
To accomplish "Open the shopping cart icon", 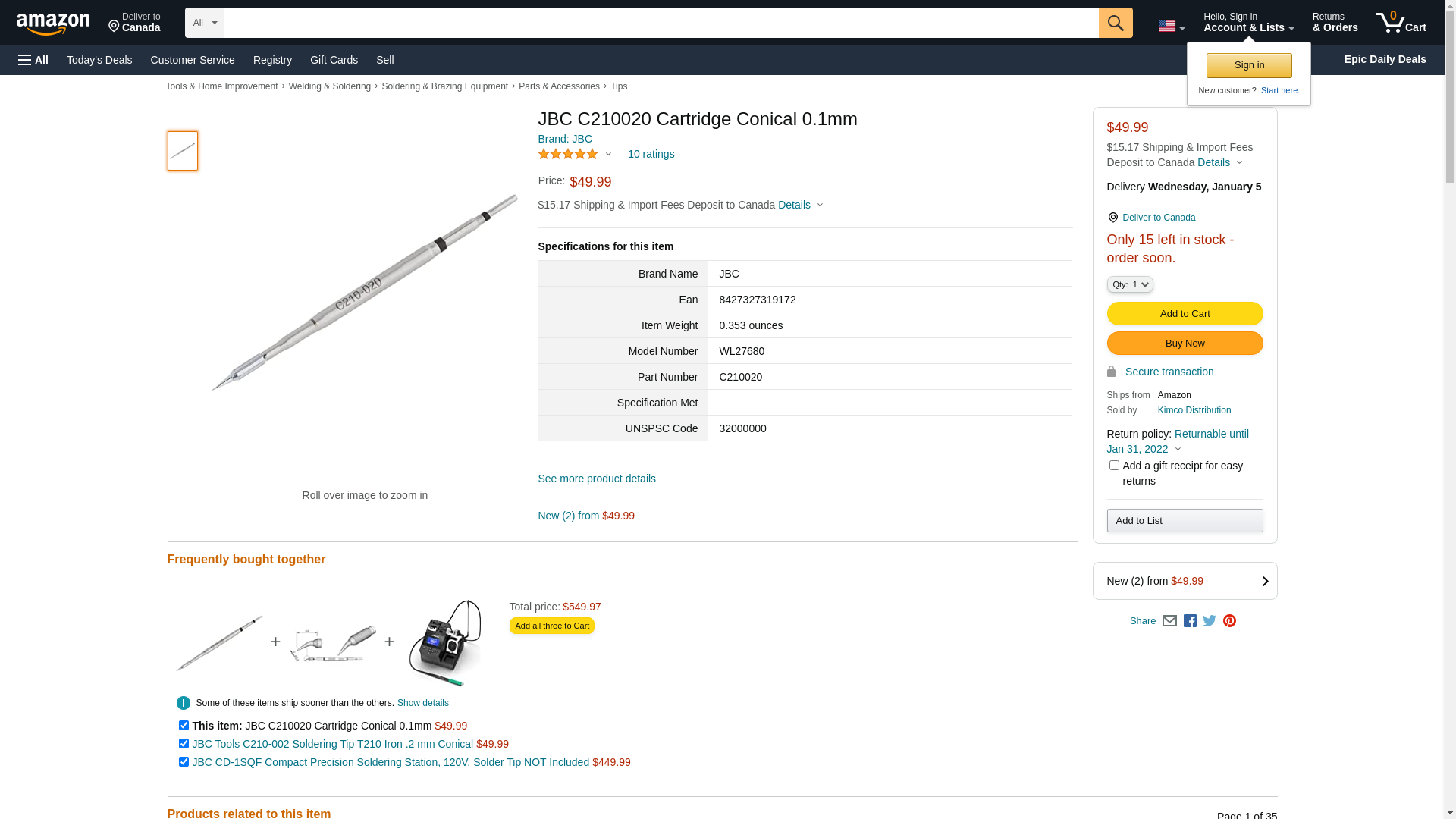I will (x=1401, y=23).
